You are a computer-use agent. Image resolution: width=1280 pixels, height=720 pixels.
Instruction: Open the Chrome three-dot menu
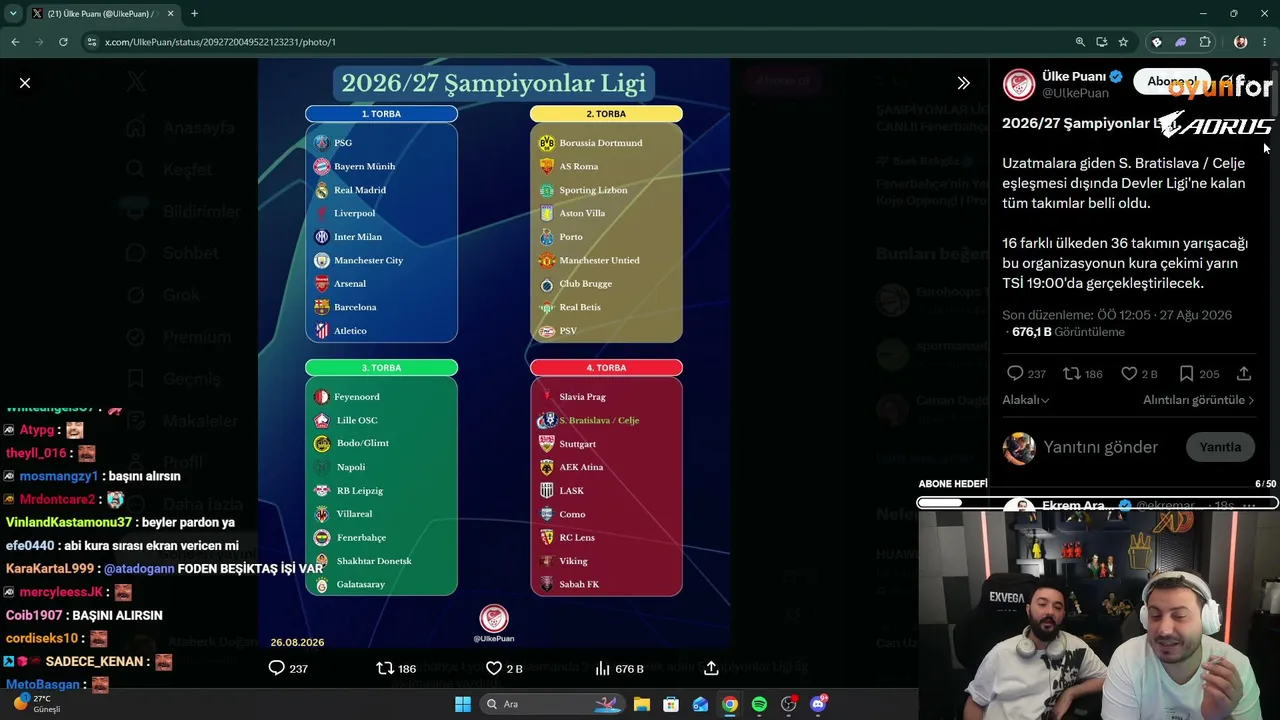pyautogui.click(x=1265, y=42)
